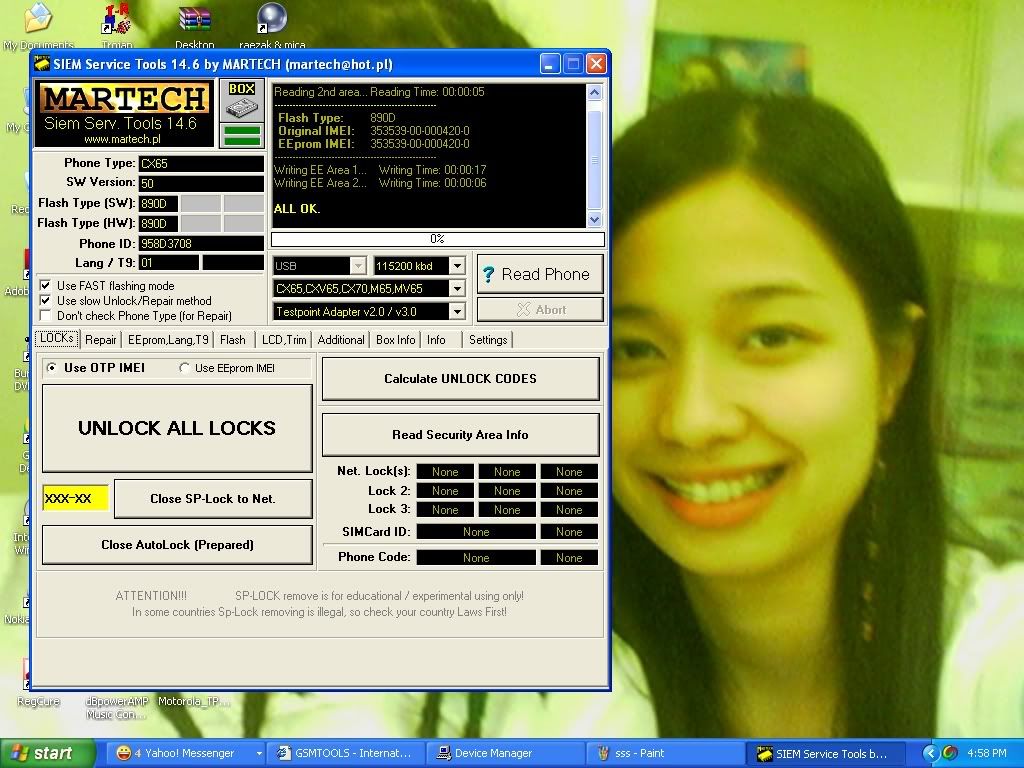Viewport: 1024px width, 768px height.
Task: Click the Lang / T9 01 field
Action: [168, 263]
